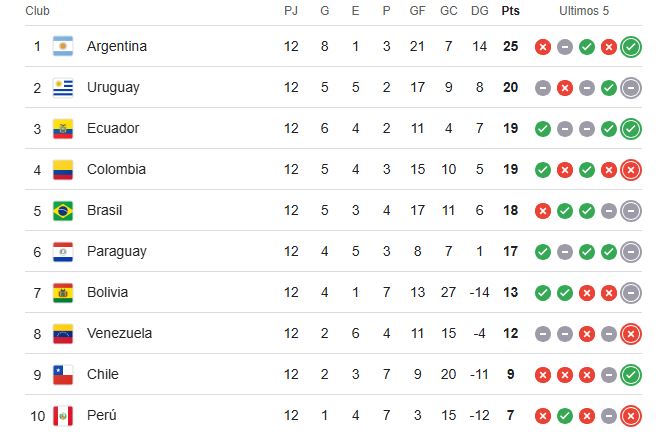661x441 pixels.
Task: Click the Argentina flag icon
Action: click(x=63, y=46)
